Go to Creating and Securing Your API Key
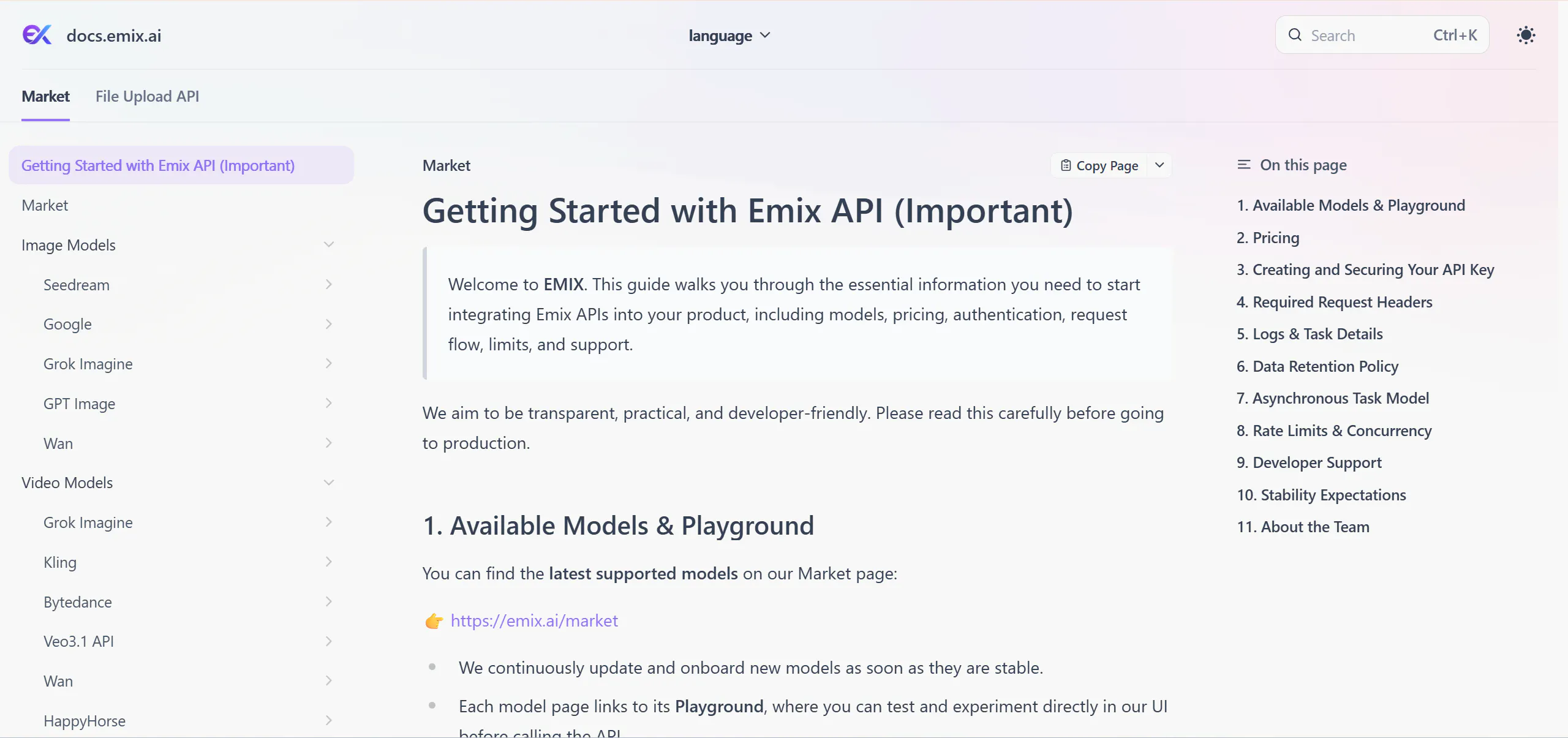This screenshot has width=1568, height=738. click(x=1365, y=269)
